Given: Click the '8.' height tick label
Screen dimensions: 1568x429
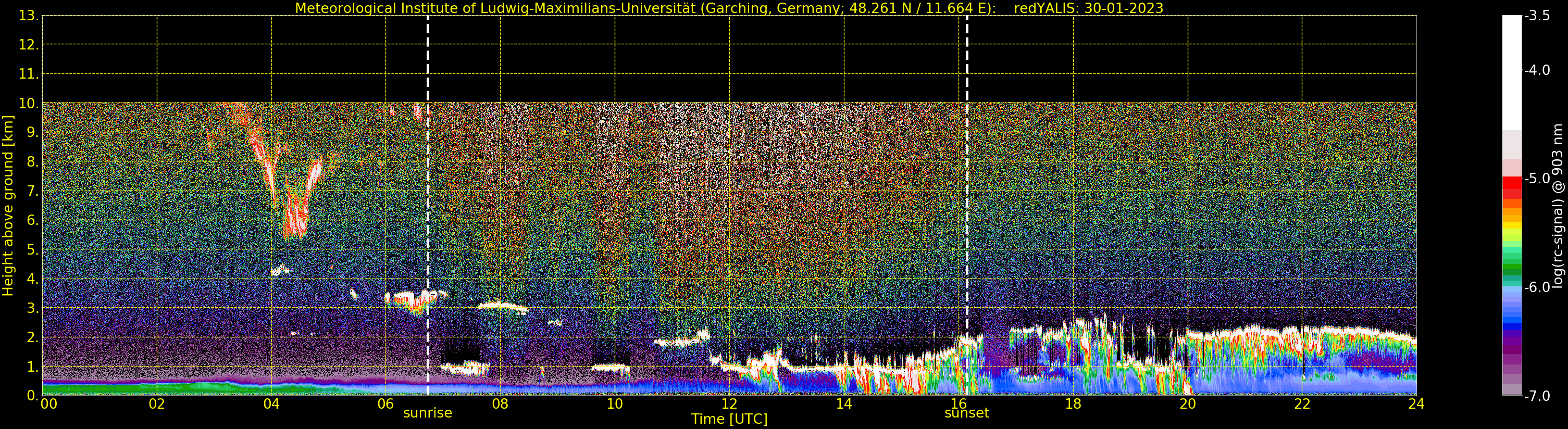Looking at the screenshot, I should click(x=32, y=162).
